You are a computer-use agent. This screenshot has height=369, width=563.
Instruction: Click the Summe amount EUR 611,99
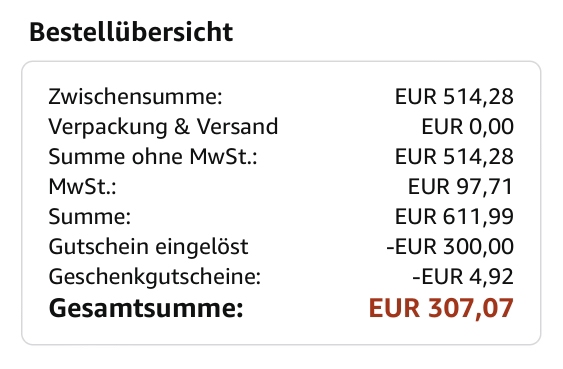(454, 217)
